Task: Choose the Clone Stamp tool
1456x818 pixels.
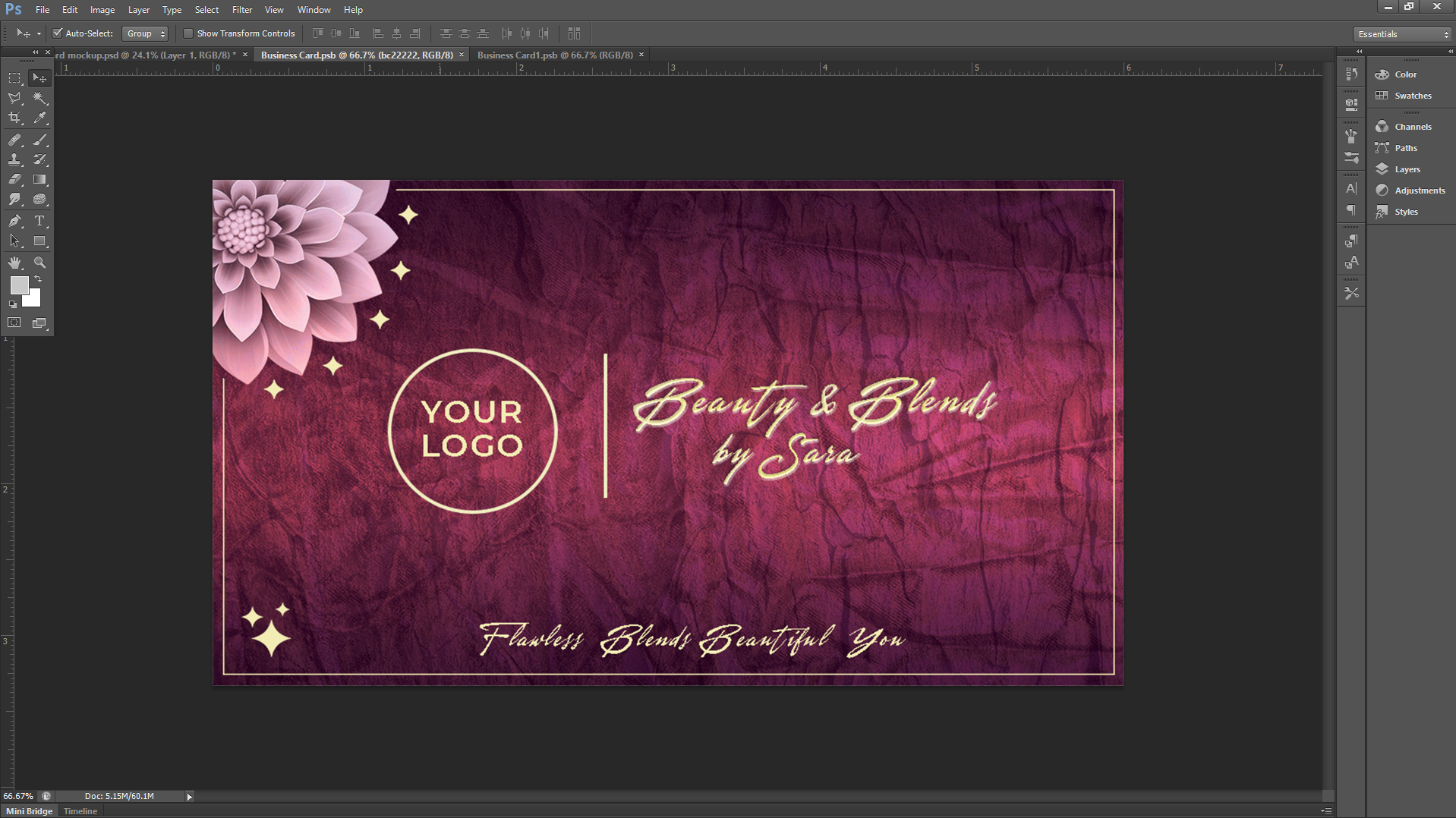Action: point(14,159)
